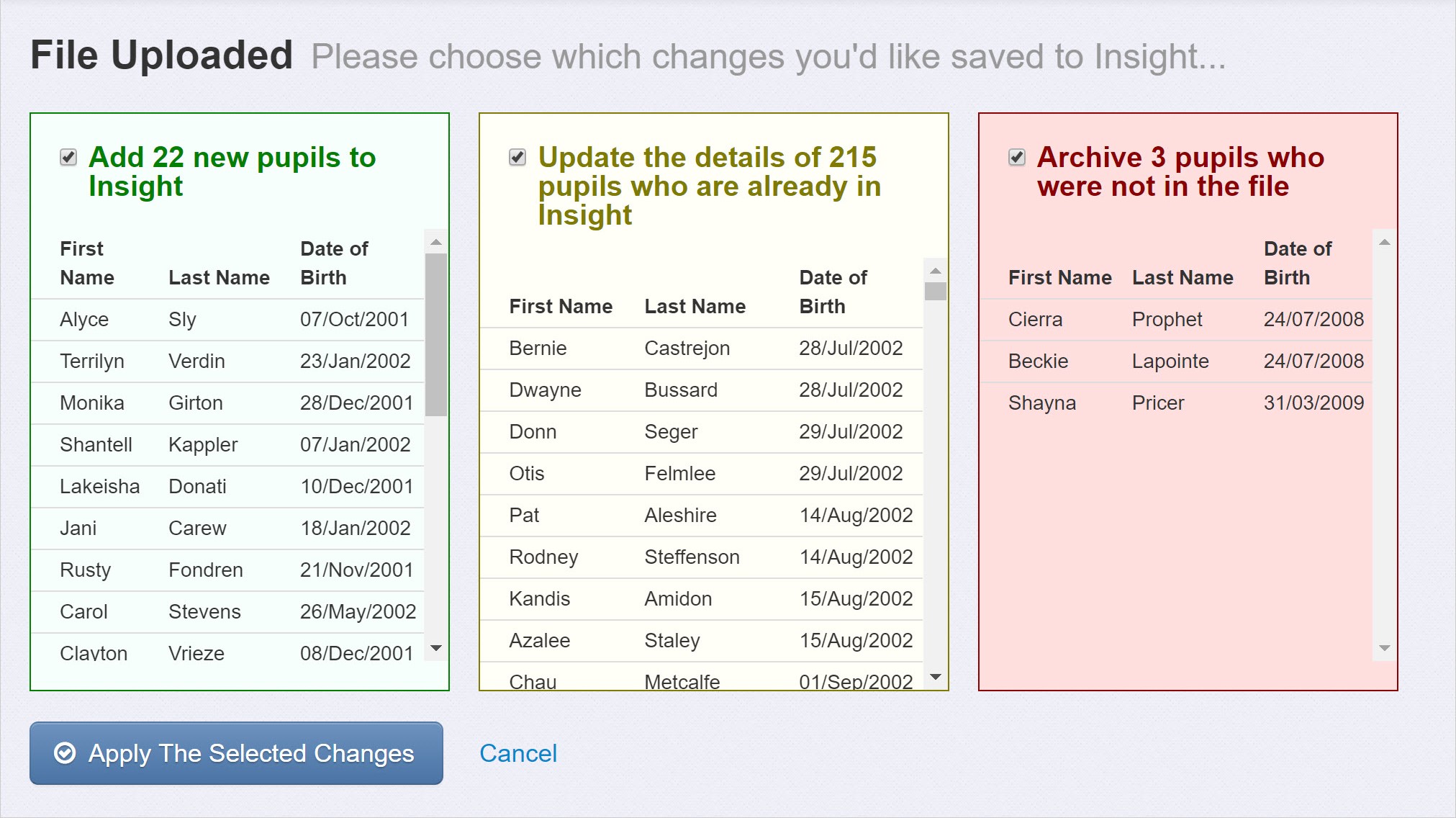This screenshot has width=1456, height=818.
Task: Select first name 'Bernie'
Action: pos(538,348)
